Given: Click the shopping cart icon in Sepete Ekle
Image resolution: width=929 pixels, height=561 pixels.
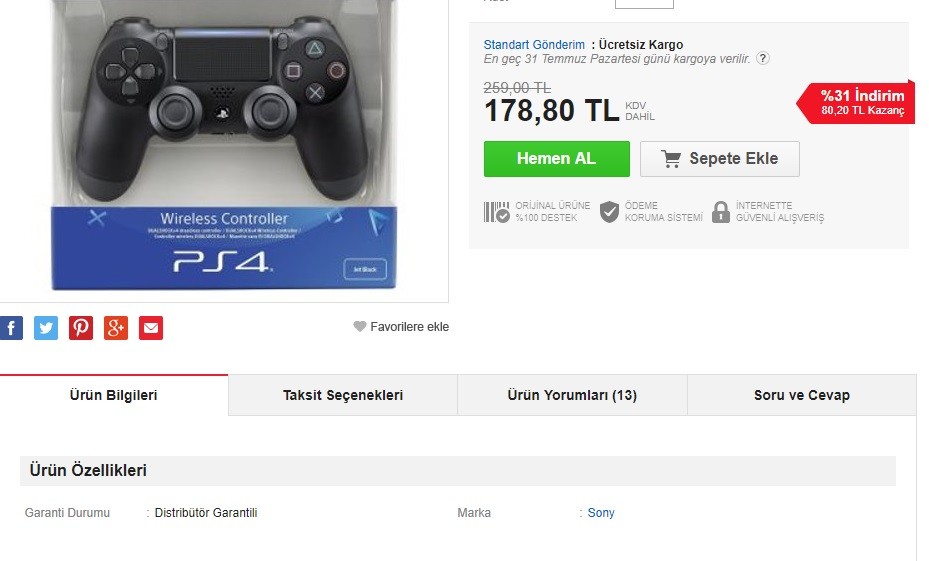Looking at the screenshot, I should pyautogui.click(x=671, y=159).
